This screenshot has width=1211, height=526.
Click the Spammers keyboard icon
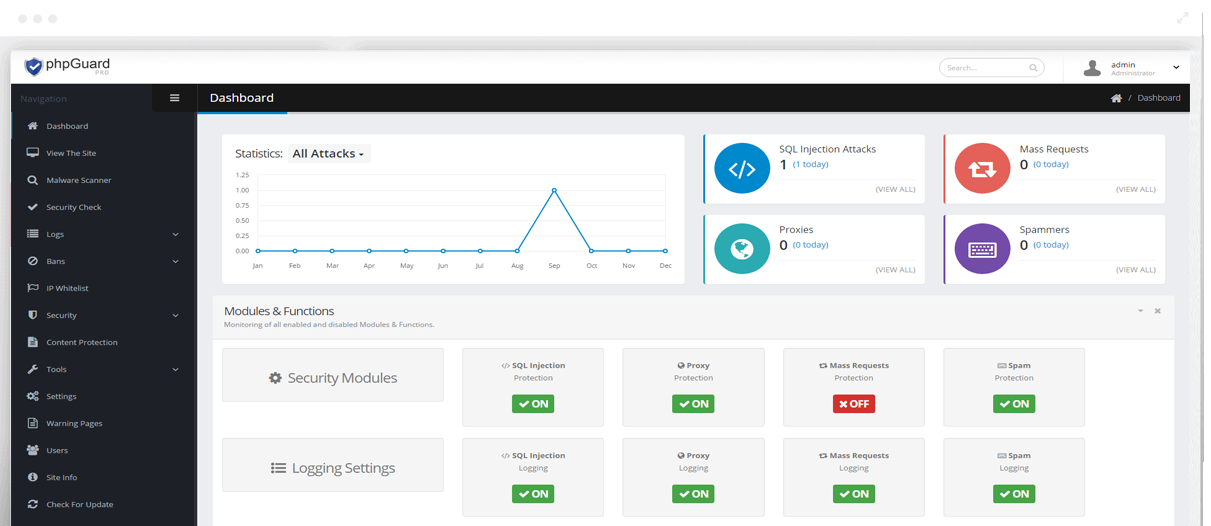coord(982,249)
